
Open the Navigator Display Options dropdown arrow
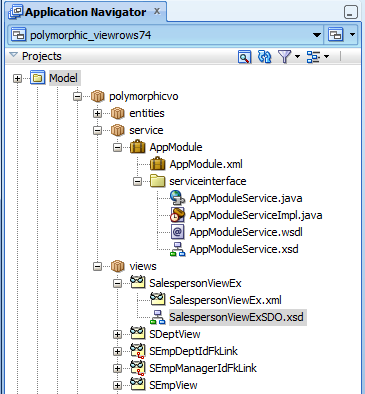(326, 57)
